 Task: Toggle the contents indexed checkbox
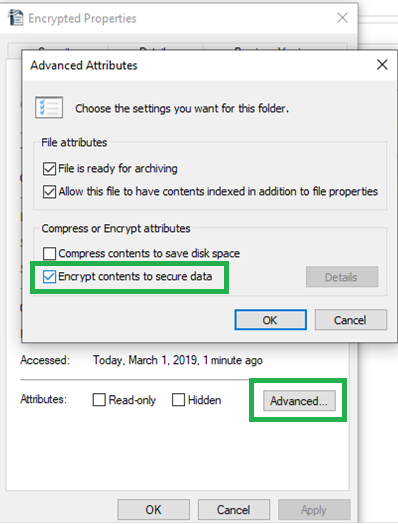tap(49, 192)
